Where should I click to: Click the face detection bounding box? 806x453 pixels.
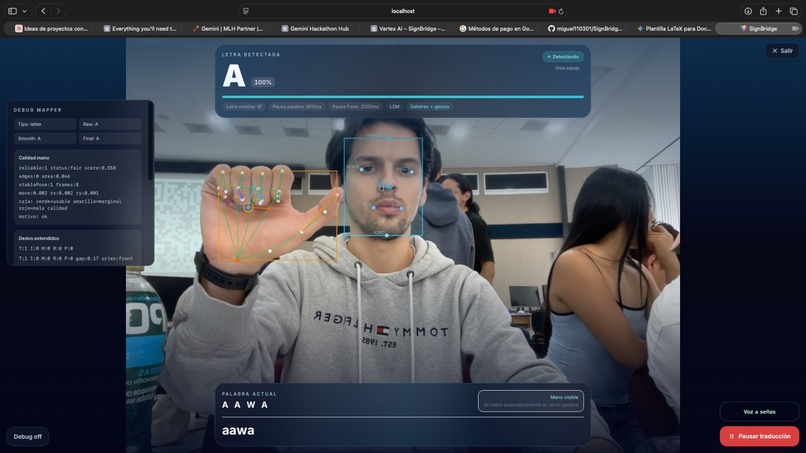point(383,187)
